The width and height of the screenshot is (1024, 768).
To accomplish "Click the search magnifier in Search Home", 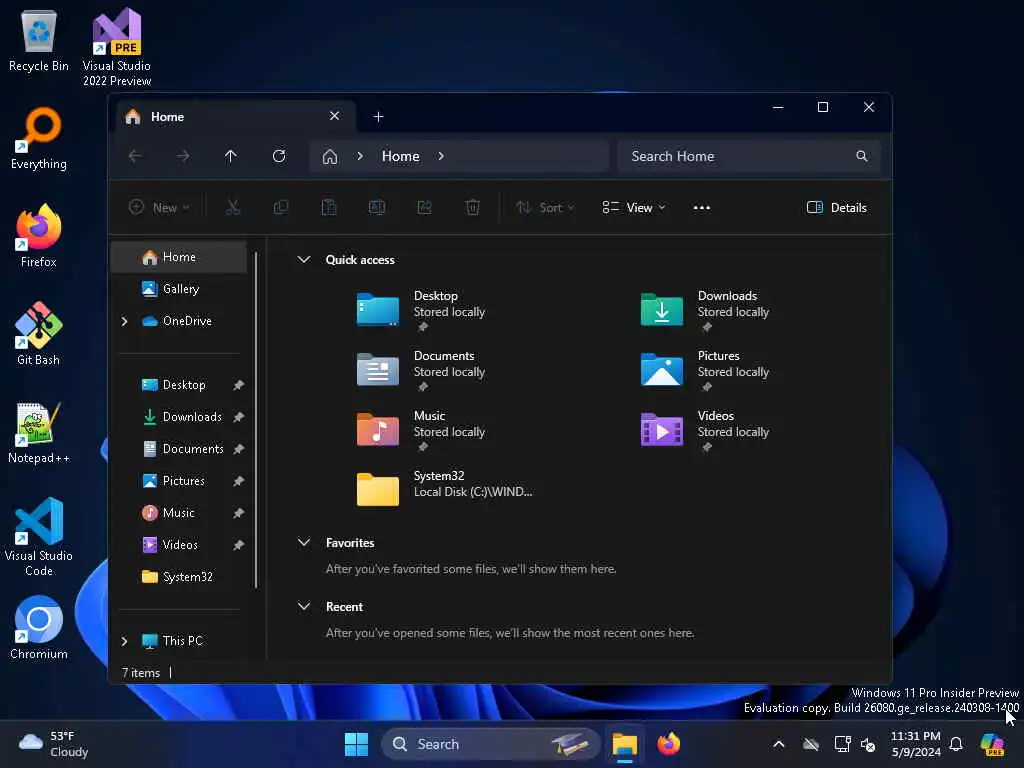I will point(862,156).
